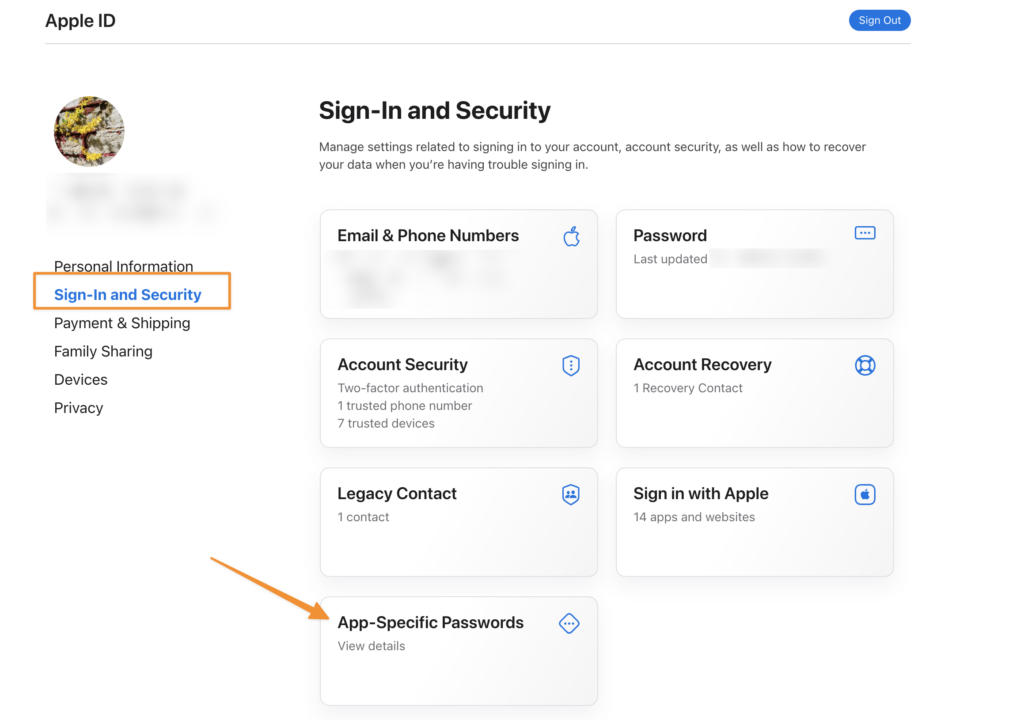This screenshot has height=720, width=1024.
Task: Click the profile photo avatar
Action: [89, 131]
